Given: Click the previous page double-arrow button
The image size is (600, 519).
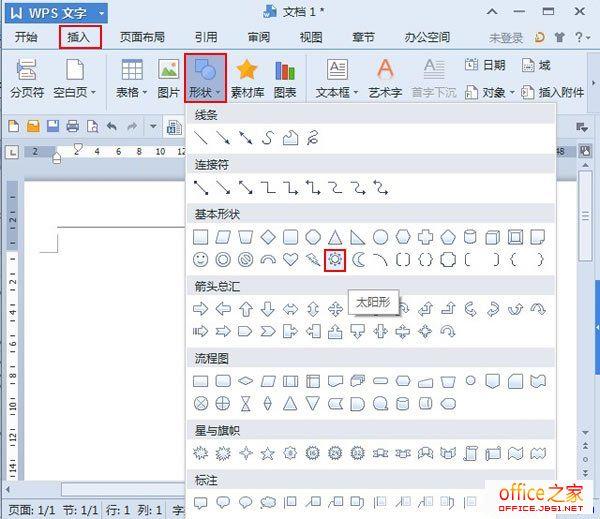Looking at the screenshot, I should coord(585,446).
